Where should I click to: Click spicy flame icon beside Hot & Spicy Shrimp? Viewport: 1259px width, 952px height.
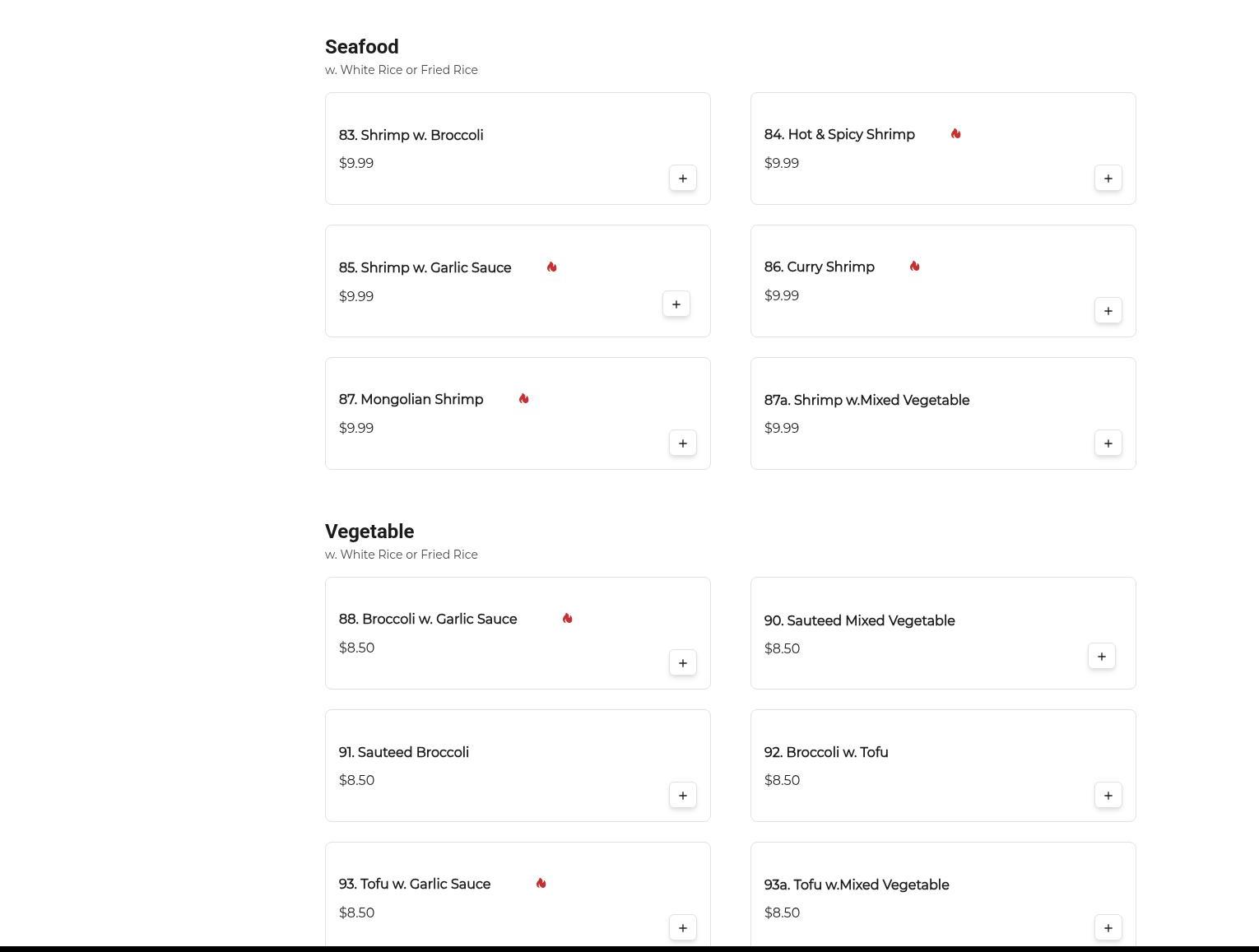coord(955,134)
